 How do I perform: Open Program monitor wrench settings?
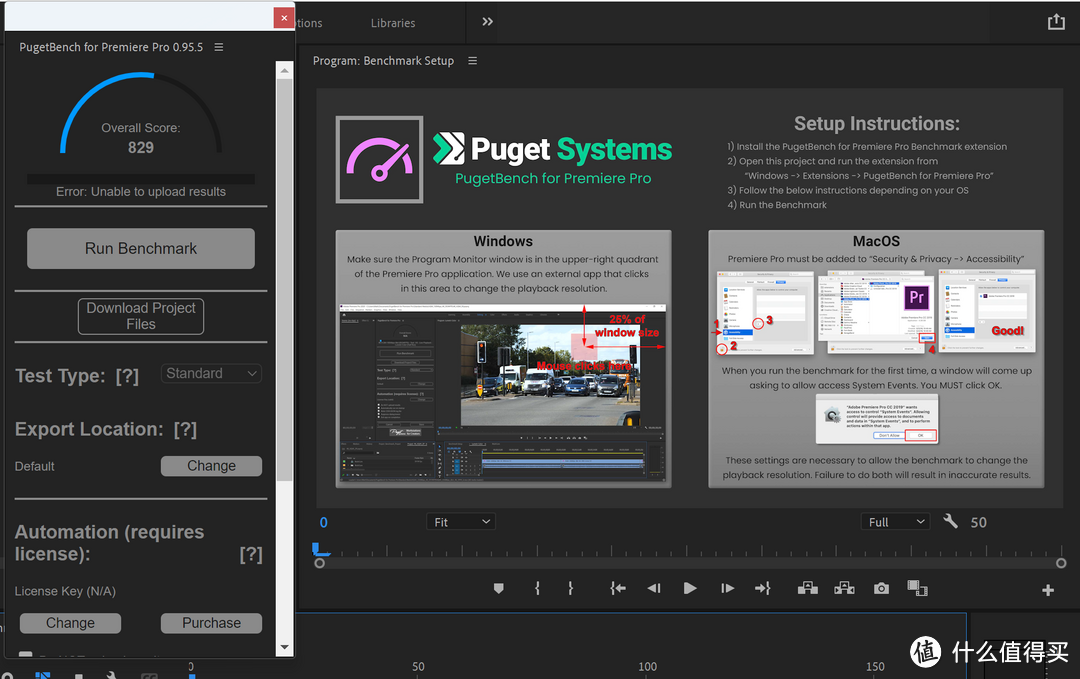[951, 521]
